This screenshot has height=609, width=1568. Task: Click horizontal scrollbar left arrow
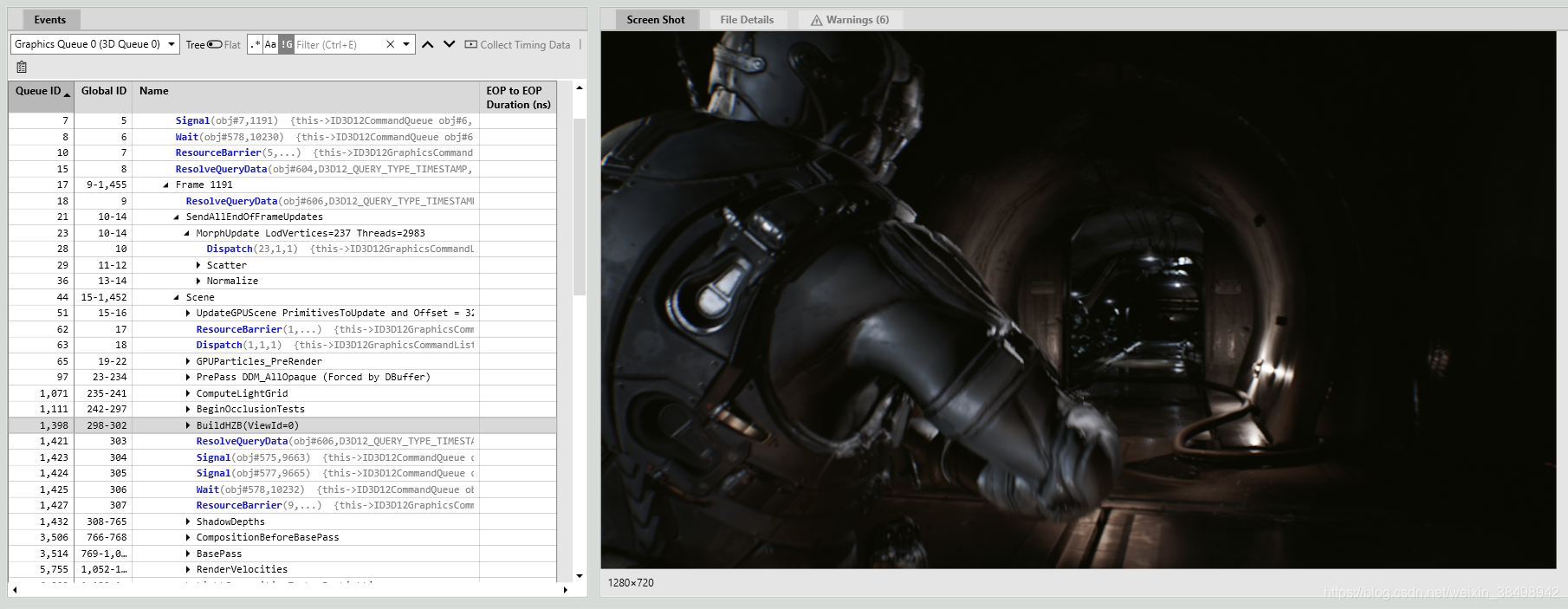15,590
